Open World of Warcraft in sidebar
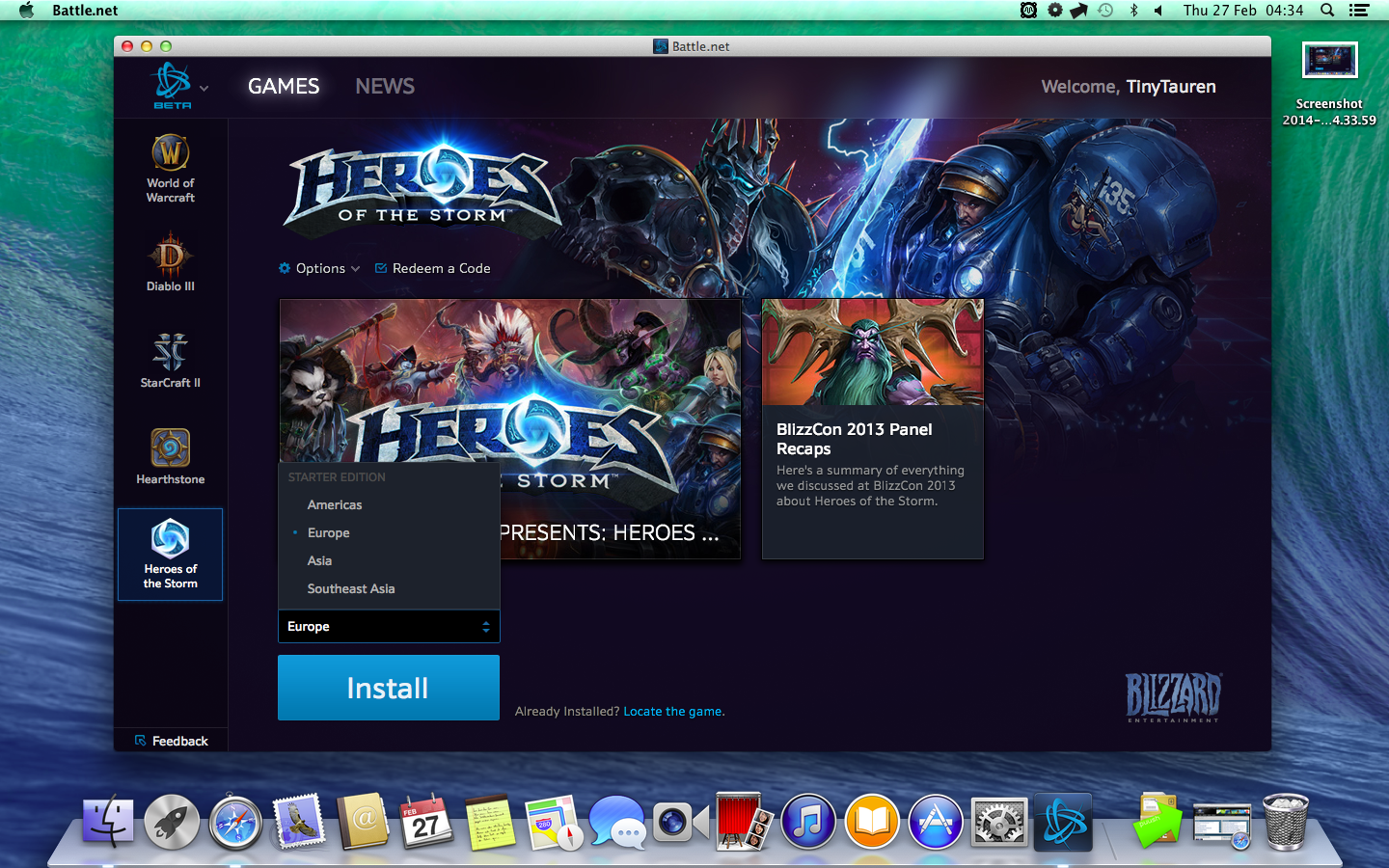 (x=170, y=169)
